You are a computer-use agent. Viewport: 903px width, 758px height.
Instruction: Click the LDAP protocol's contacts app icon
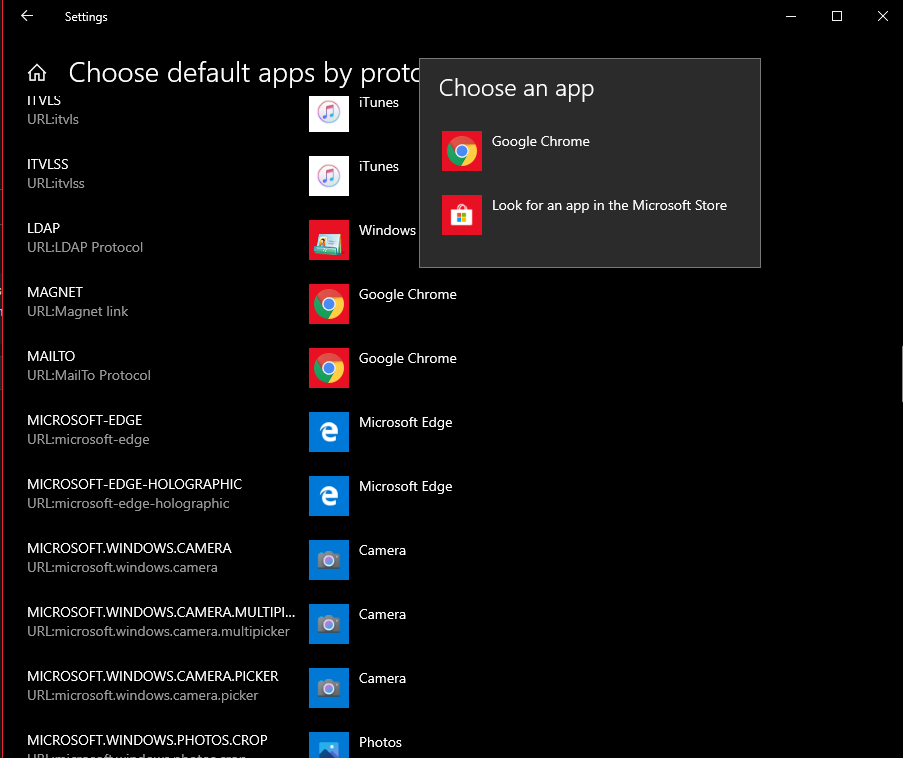[x=328, y=240]
